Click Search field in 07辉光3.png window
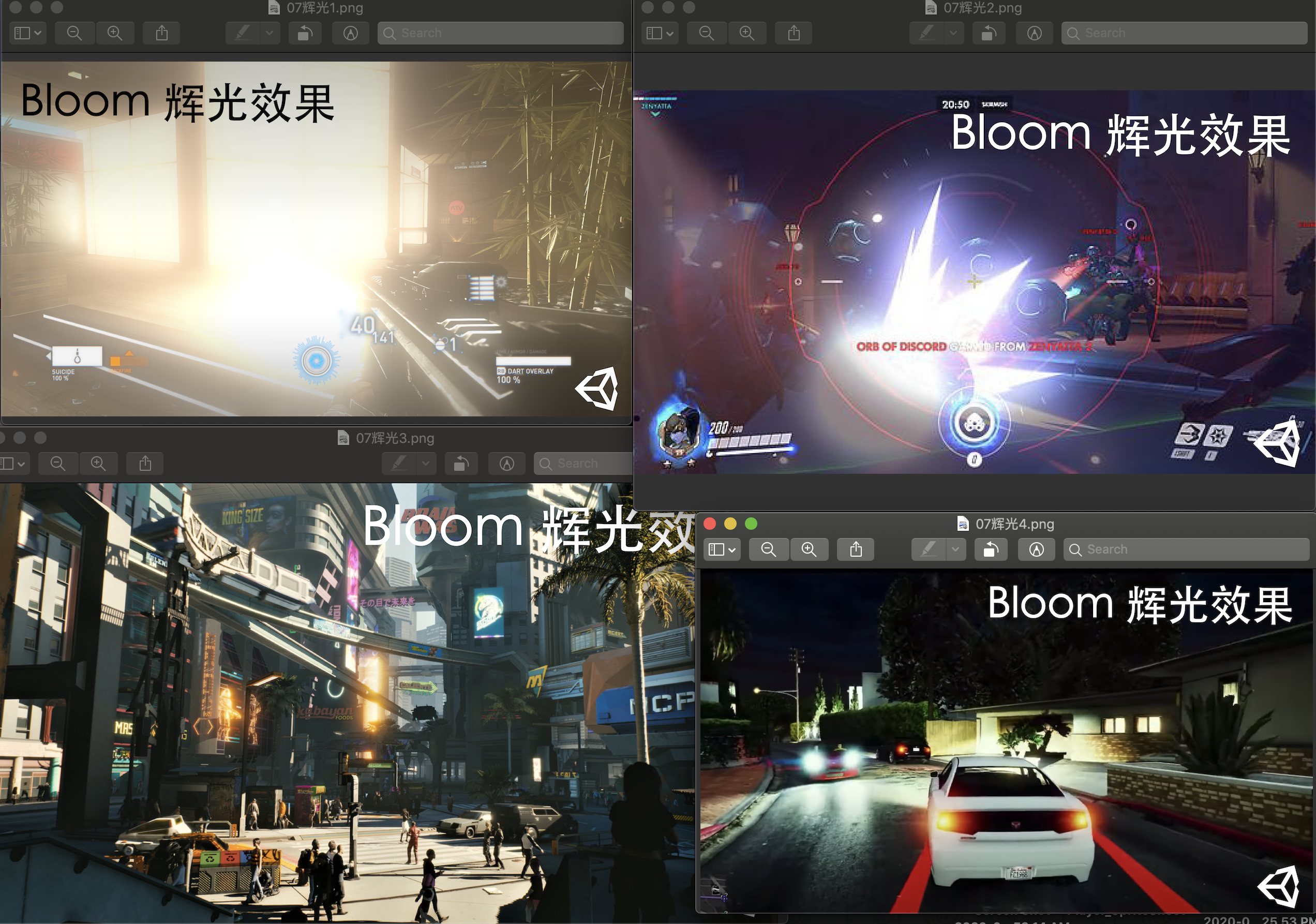This screenshot has height=924, width=1316. point(584,464)
